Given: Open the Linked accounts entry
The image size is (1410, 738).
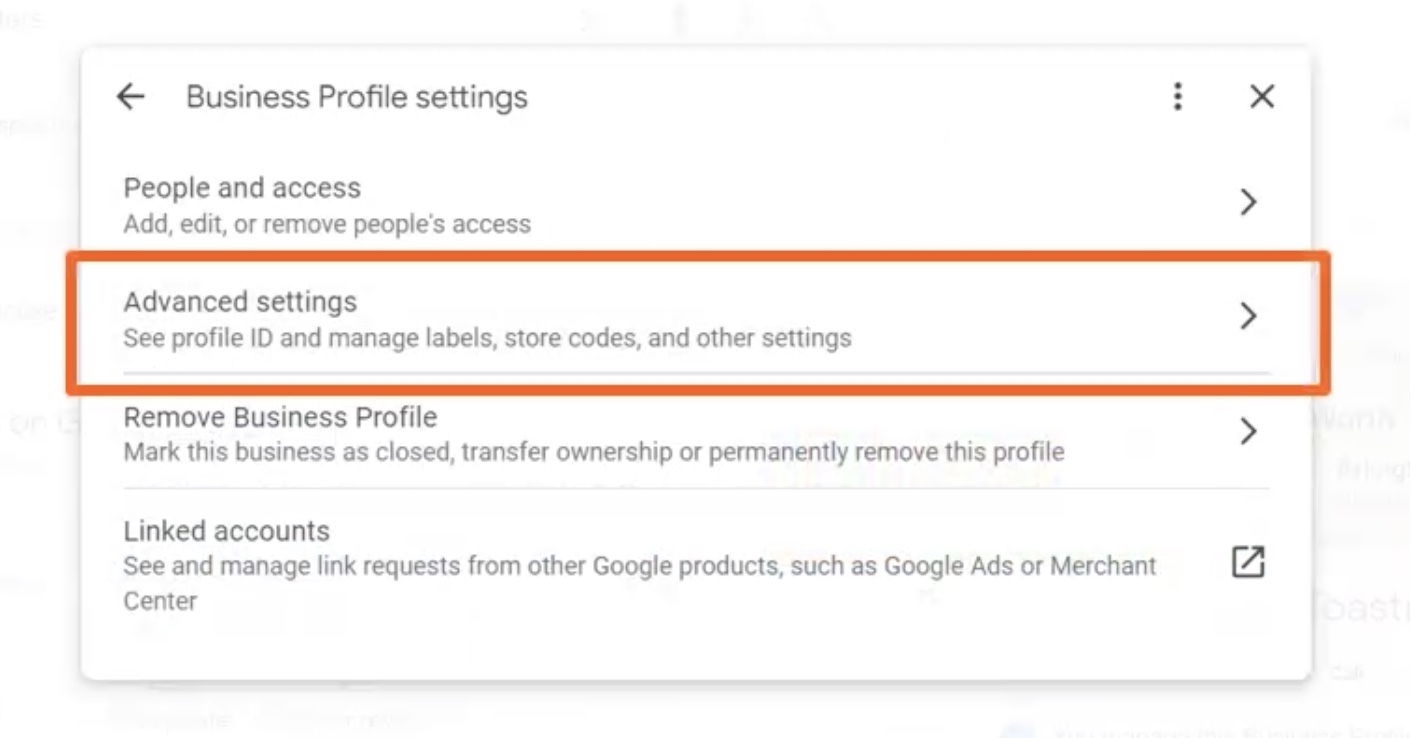Looking at the screenshot, I should (x=697, y=565).
